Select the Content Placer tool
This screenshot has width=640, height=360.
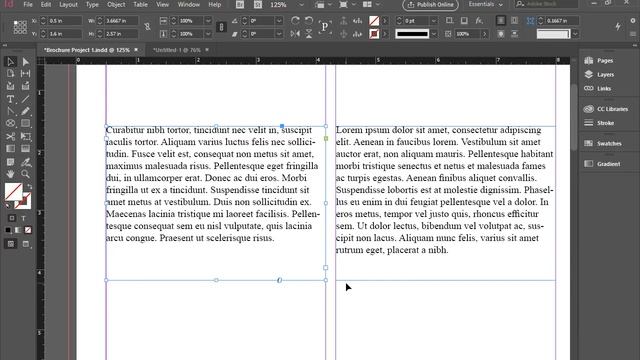[x=25, y=86]
